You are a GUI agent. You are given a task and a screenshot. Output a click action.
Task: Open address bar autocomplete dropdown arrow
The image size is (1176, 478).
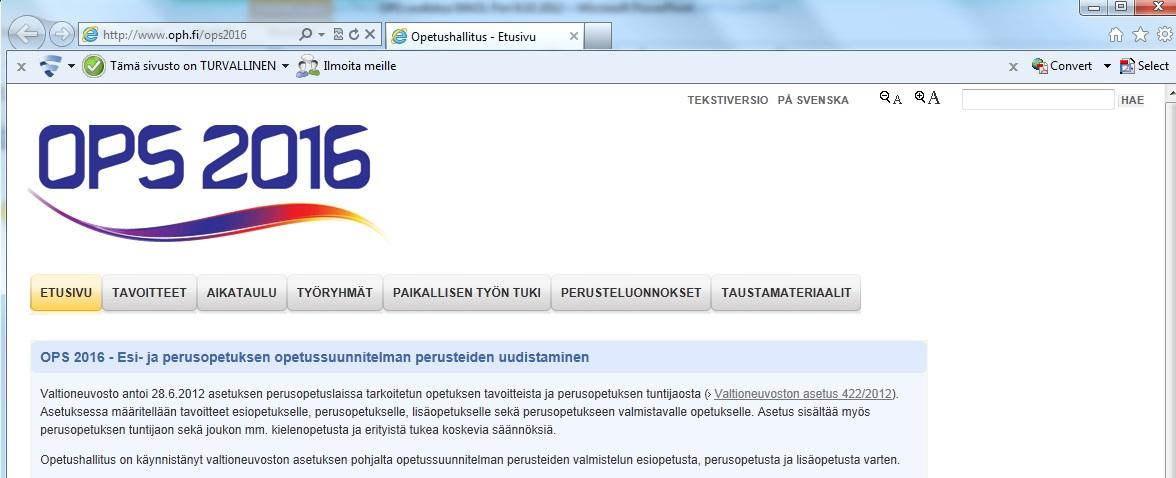[x=321, y=35]
